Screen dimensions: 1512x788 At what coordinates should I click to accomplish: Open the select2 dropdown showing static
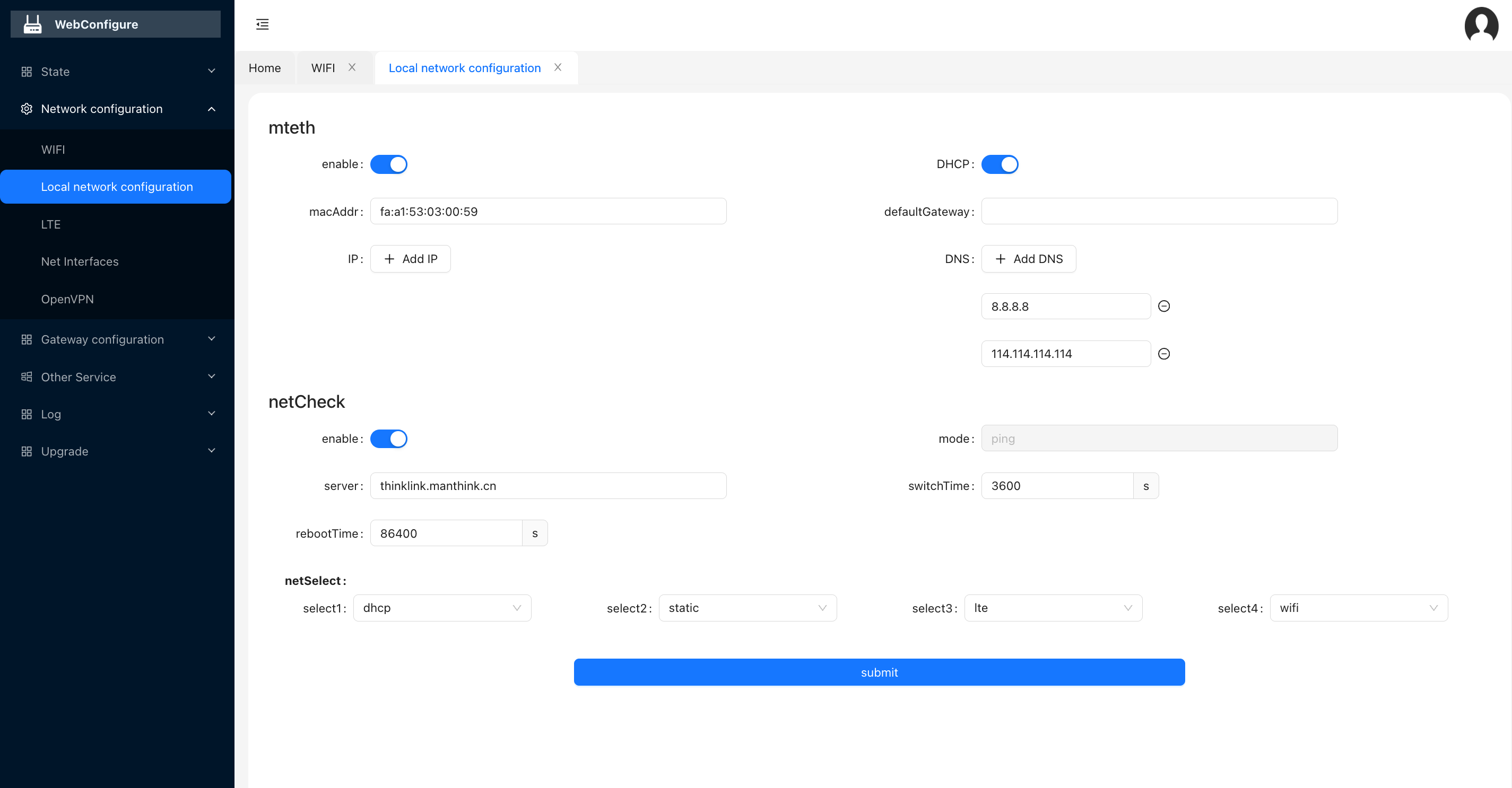pos(748,608)
